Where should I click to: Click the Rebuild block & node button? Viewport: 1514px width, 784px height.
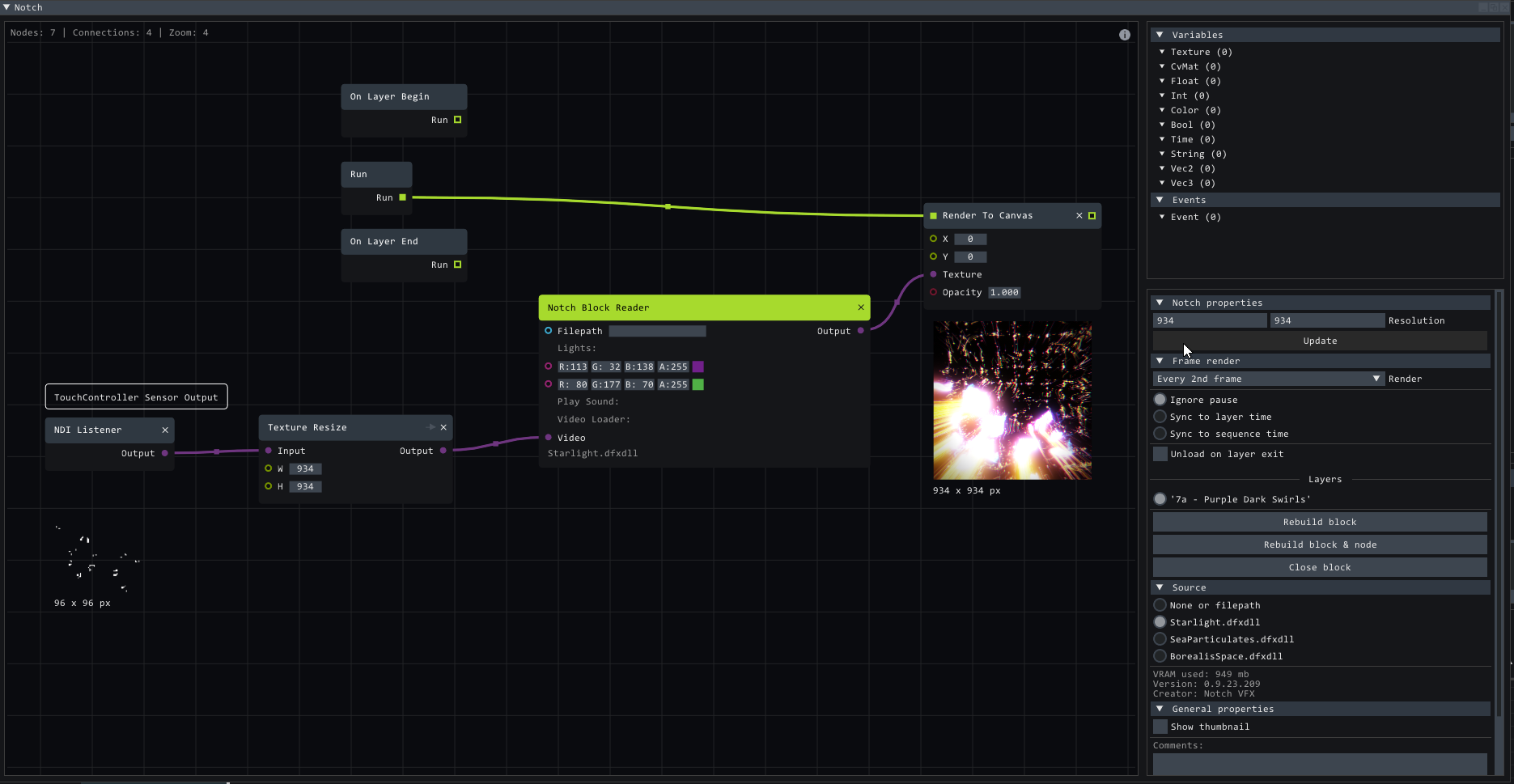[1320, 545]
